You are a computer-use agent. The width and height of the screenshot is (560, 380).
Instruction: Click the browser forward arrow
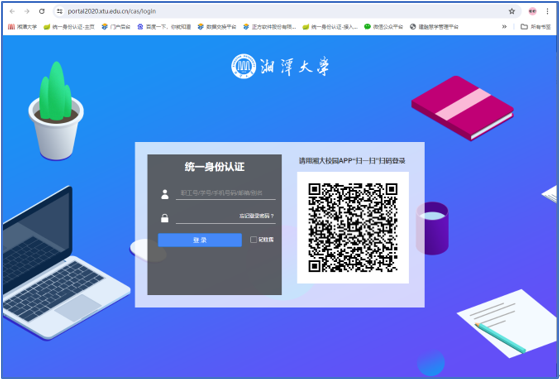tap(27, 11)
